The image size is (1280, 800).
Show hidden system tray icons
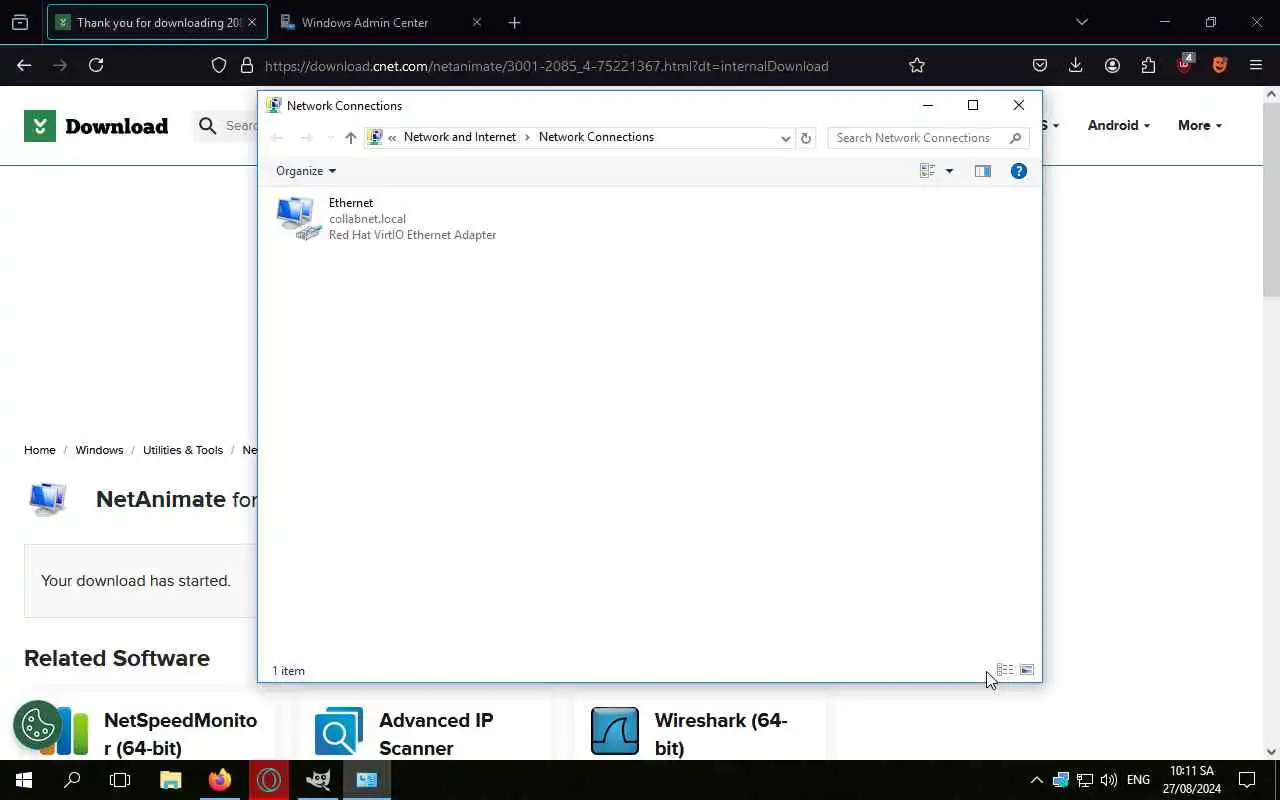click(x=1036, y=780)
